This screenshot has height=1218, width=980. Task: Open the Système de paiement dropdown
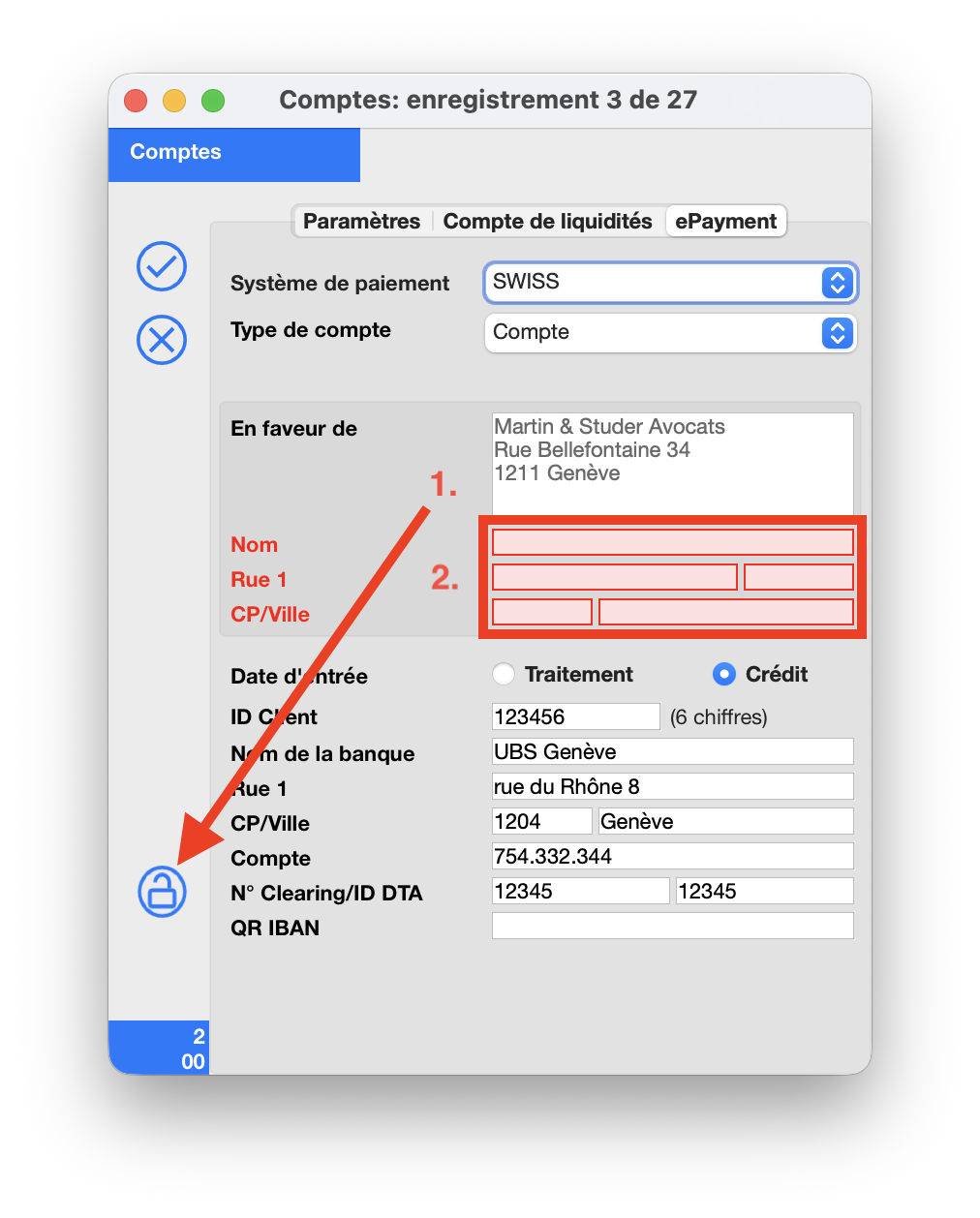coord(670,283)
